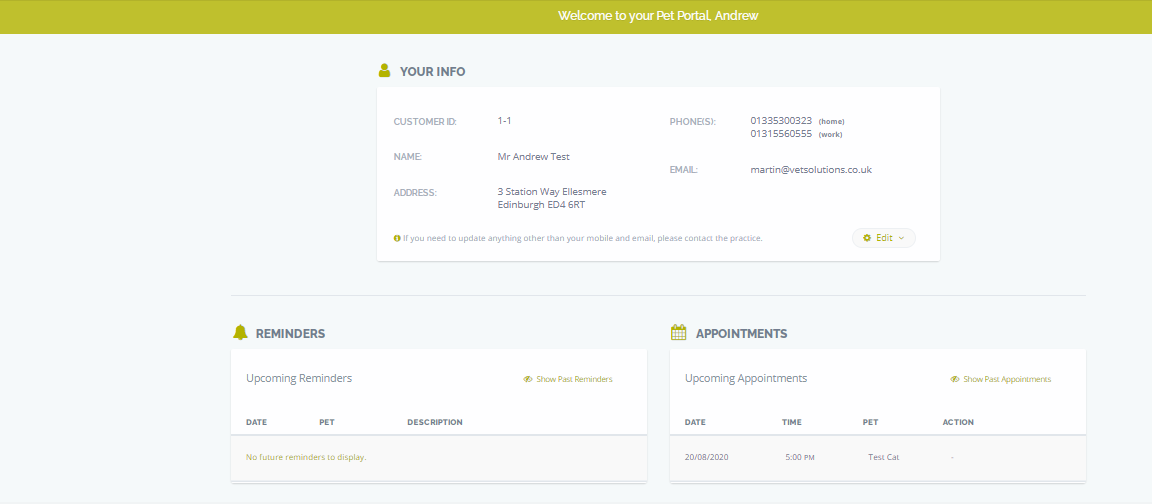Click customer ID value 1-1
This screenshot has height=504, width=1152.
(x=504, y=120)
